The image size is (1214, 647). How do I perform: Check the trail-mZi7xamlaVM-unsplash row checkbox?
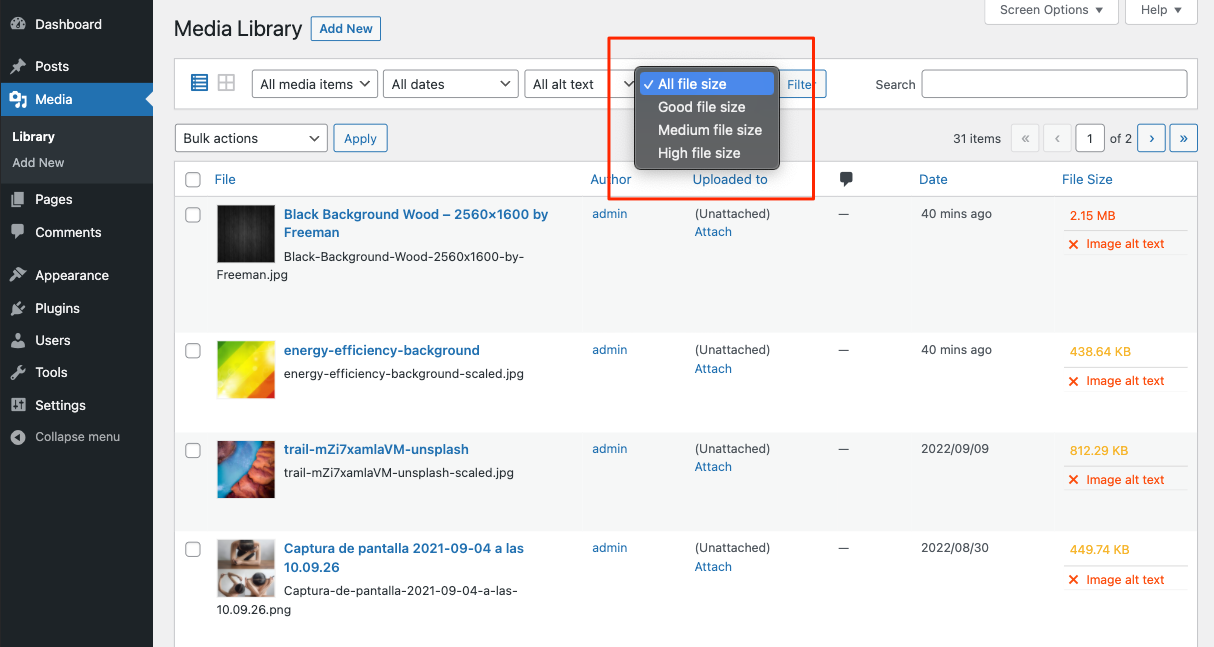click(193, 450)
